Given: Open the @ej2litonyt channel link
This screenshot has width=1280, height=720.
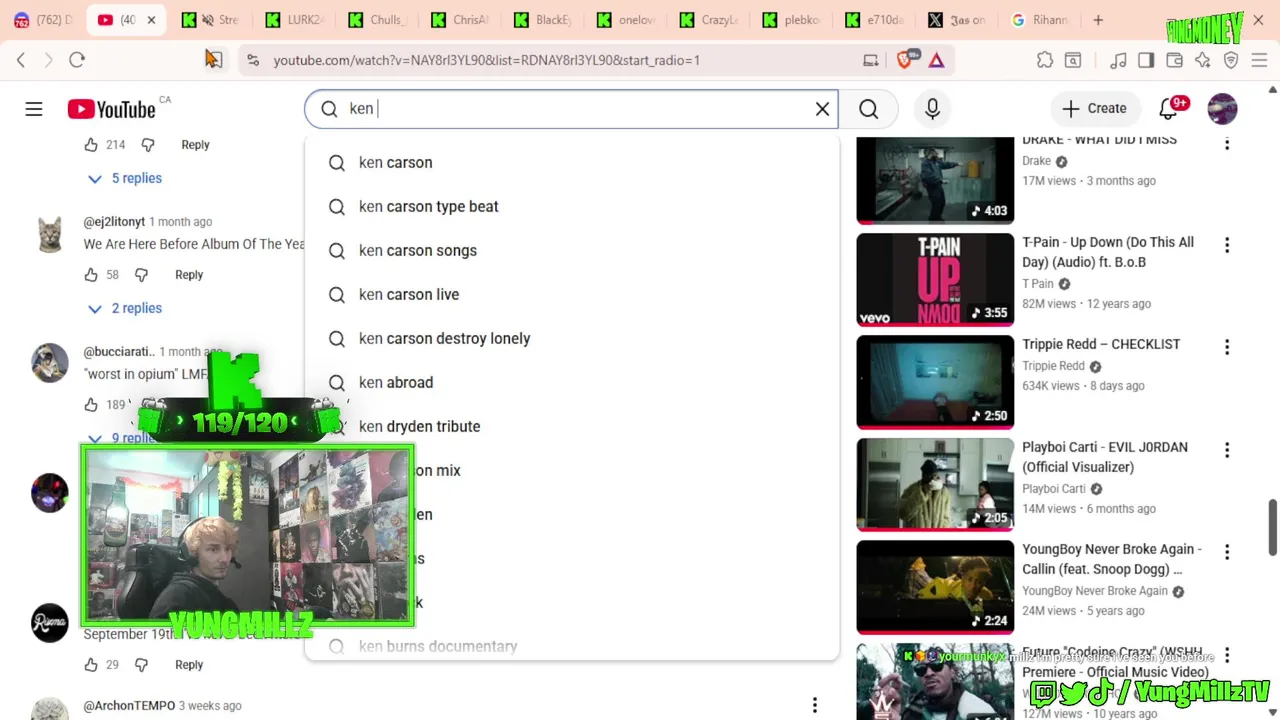Looking at the screenshot, I should (114, 222).
